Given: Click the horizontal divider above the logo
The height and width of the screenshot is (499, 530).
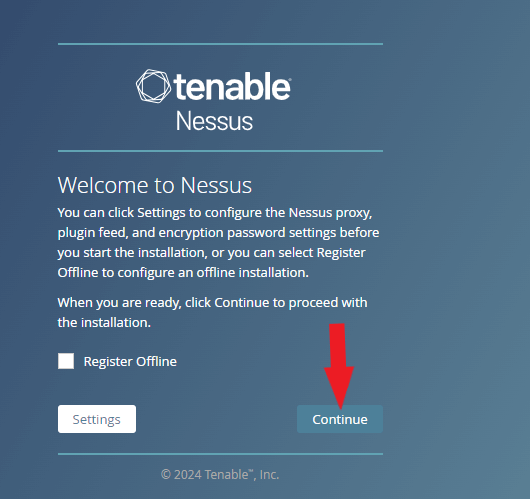Looking at the screenshot, I should tap(220, 44).
